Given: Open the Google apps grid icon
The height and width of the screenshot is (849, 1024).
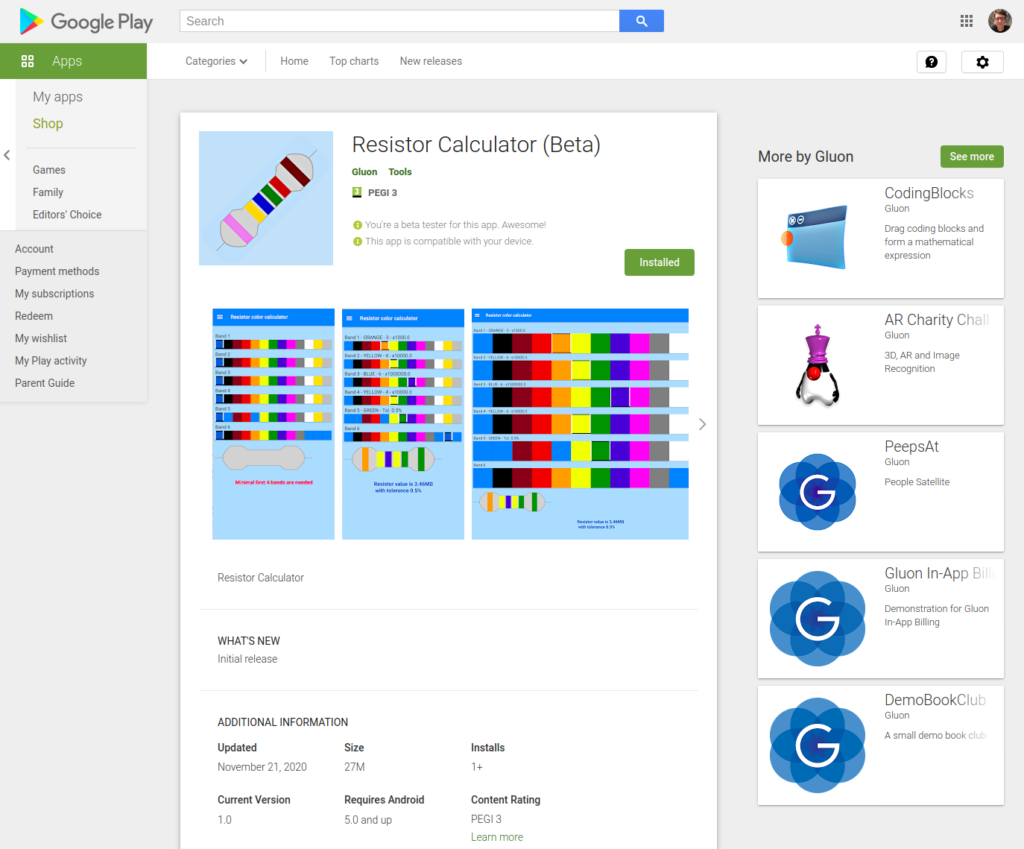Looking at the screenshot, I should pos(967,21).
